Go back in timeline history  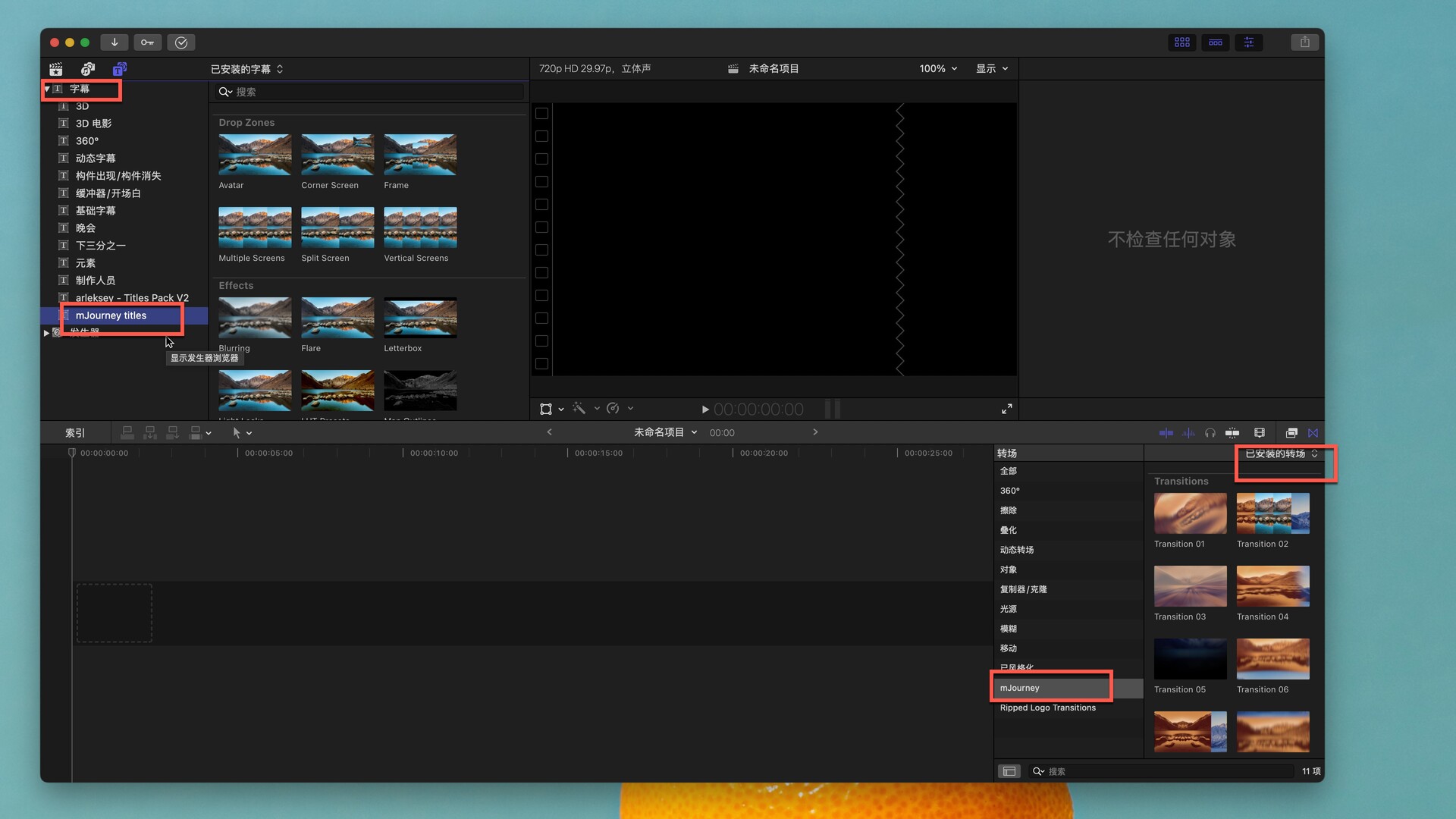(x=550, y=432)
